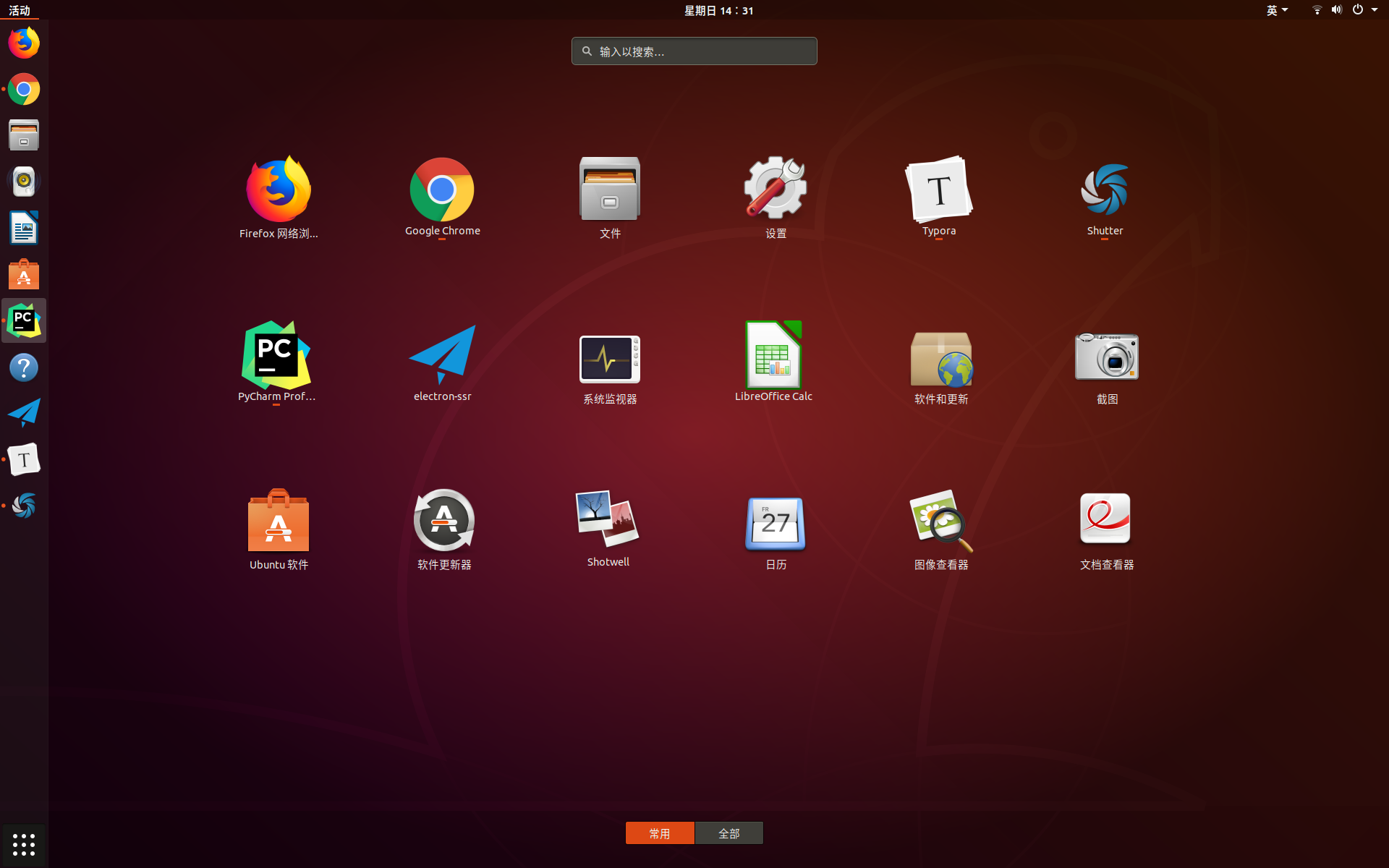Expand the 英 input language dropdown
Viewport: 1389px width, 868px height.
coord(1277,10)
